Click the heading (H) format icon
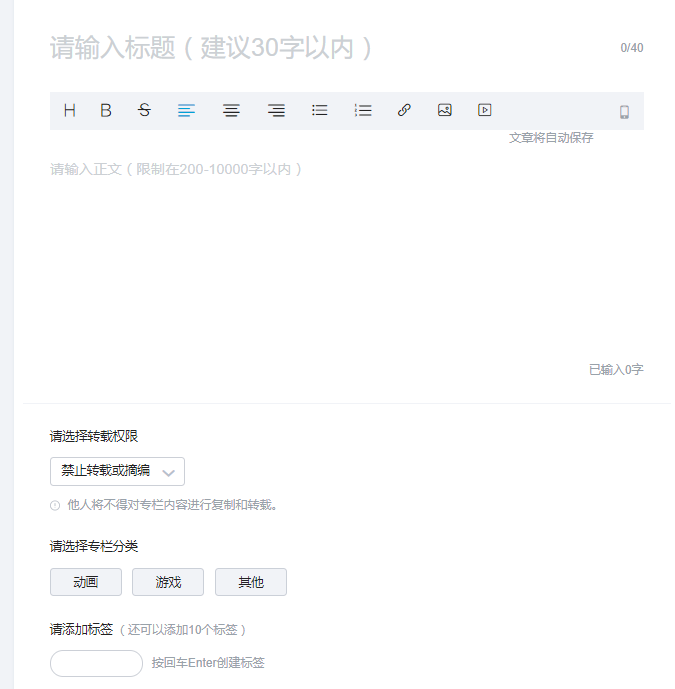Viewport: 675px width, 689px height. click(70, 111)
